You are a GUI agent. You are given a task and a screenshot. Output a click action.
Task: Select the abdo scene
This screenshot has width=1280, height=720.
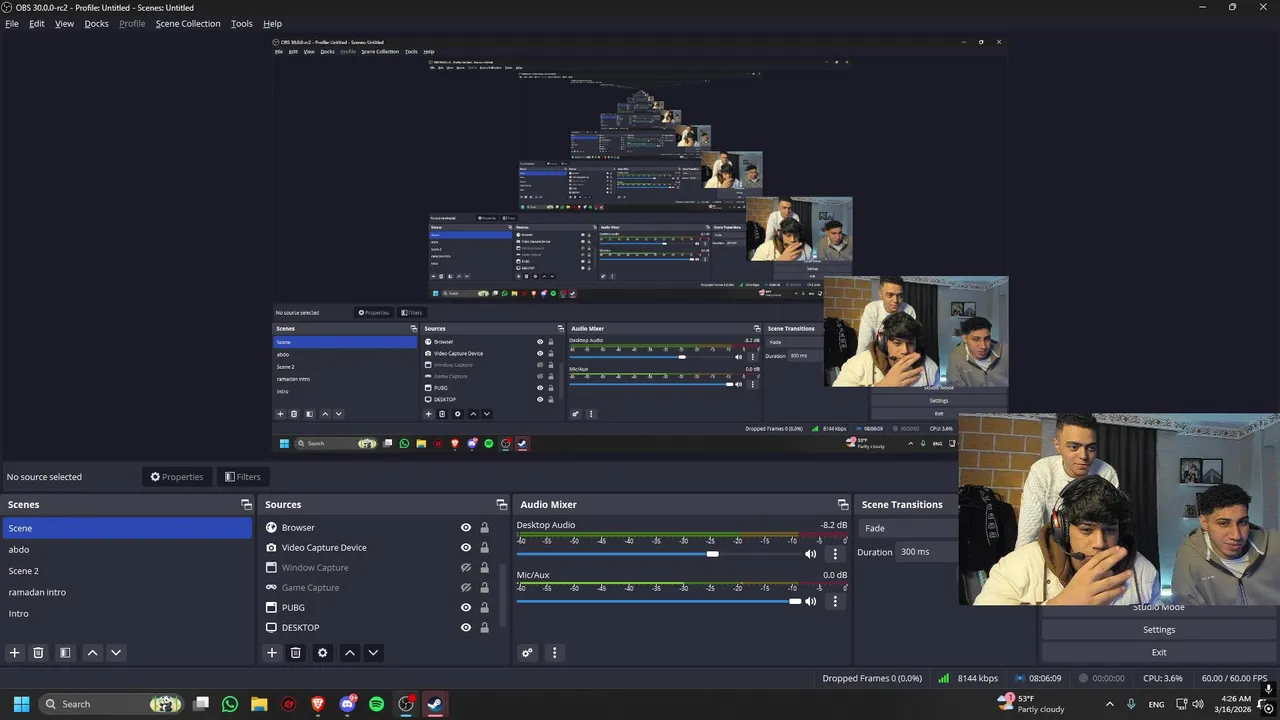point(127,549)
